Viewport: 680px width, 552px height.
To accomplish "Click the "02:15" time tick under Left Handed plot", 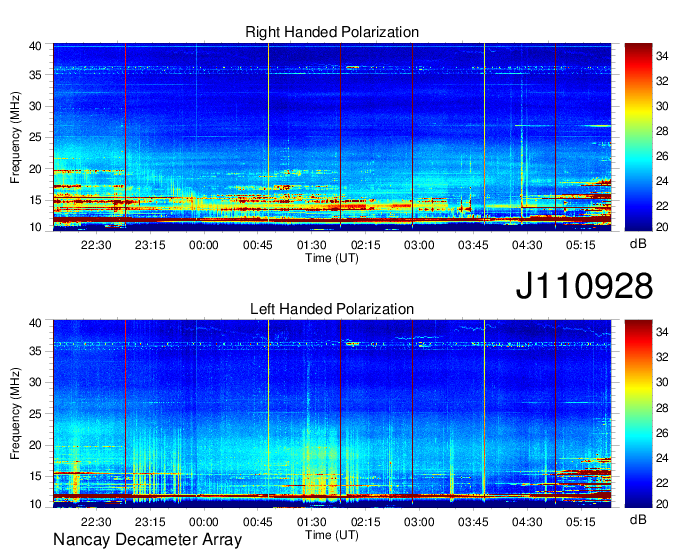I will pos(366,522).
